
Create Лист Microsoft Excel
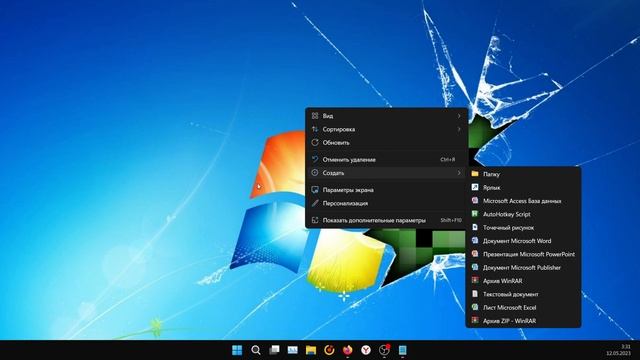click(523, 308)
